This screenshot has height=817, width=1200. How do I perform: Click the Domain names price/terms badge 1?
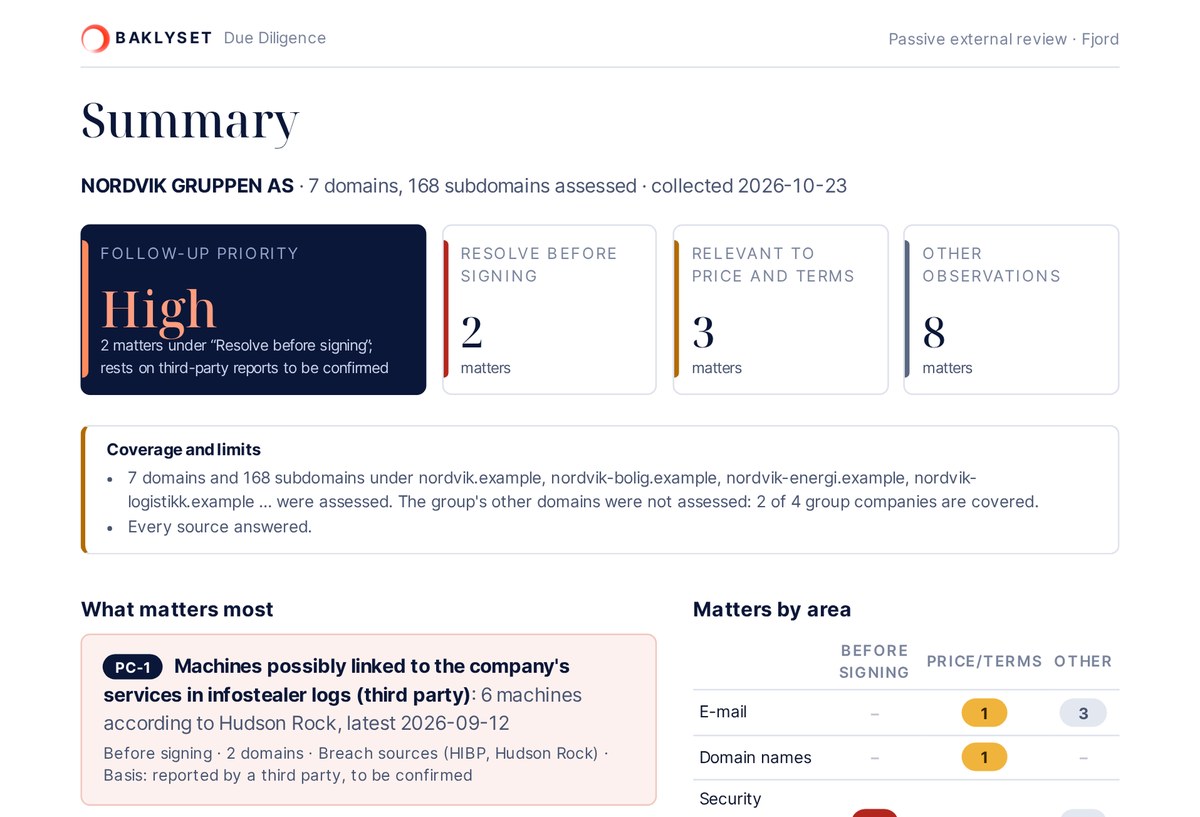[984, 758]
